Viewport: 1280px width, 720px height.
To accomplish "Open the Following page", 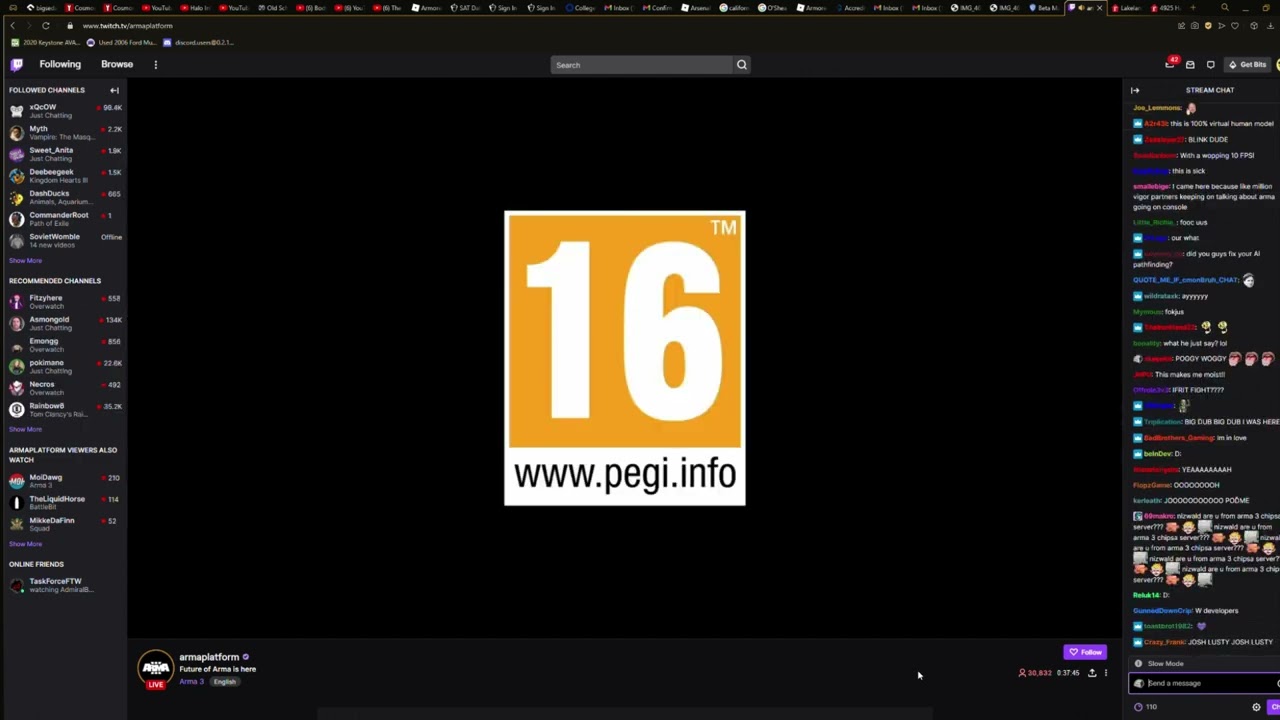I will [60, 64].
